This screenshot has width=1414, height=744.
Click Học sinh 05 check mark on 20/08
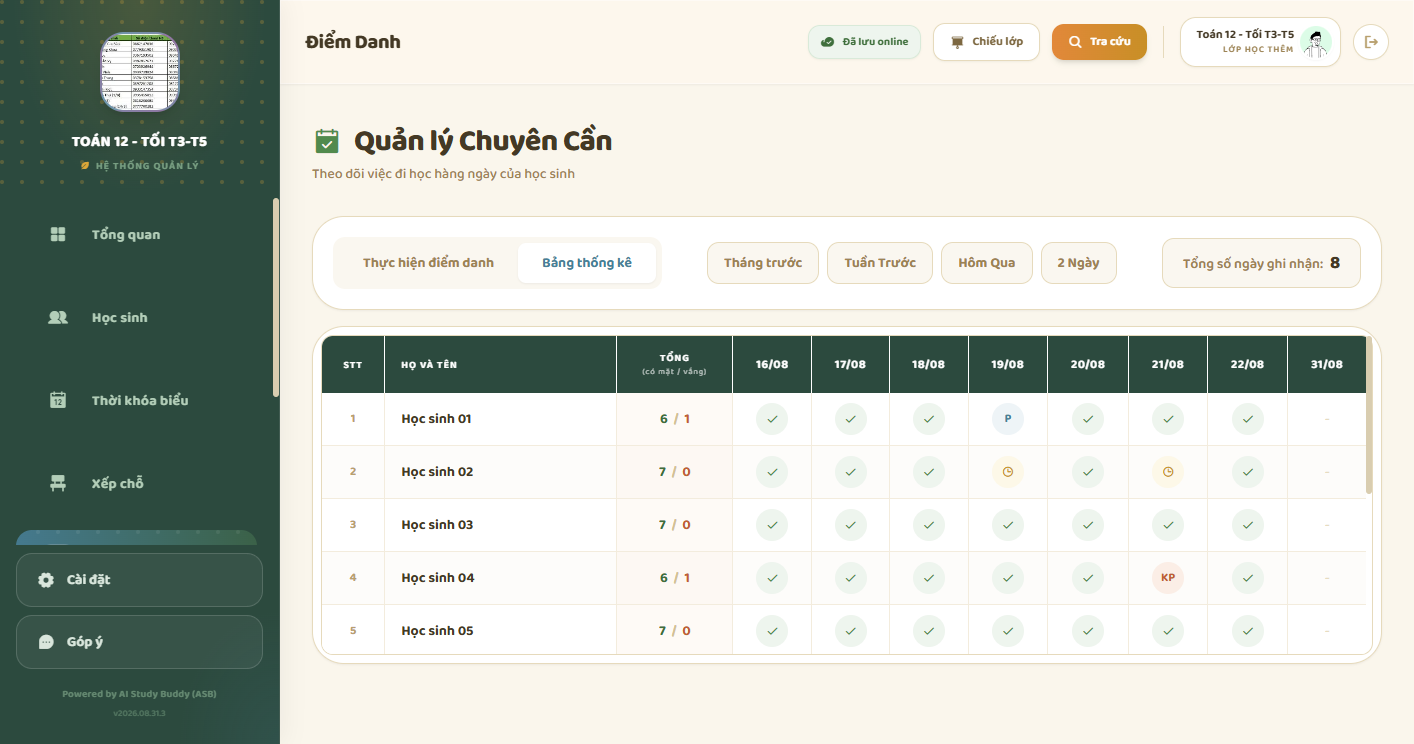pyautogui.click(x=1088, y=631)
